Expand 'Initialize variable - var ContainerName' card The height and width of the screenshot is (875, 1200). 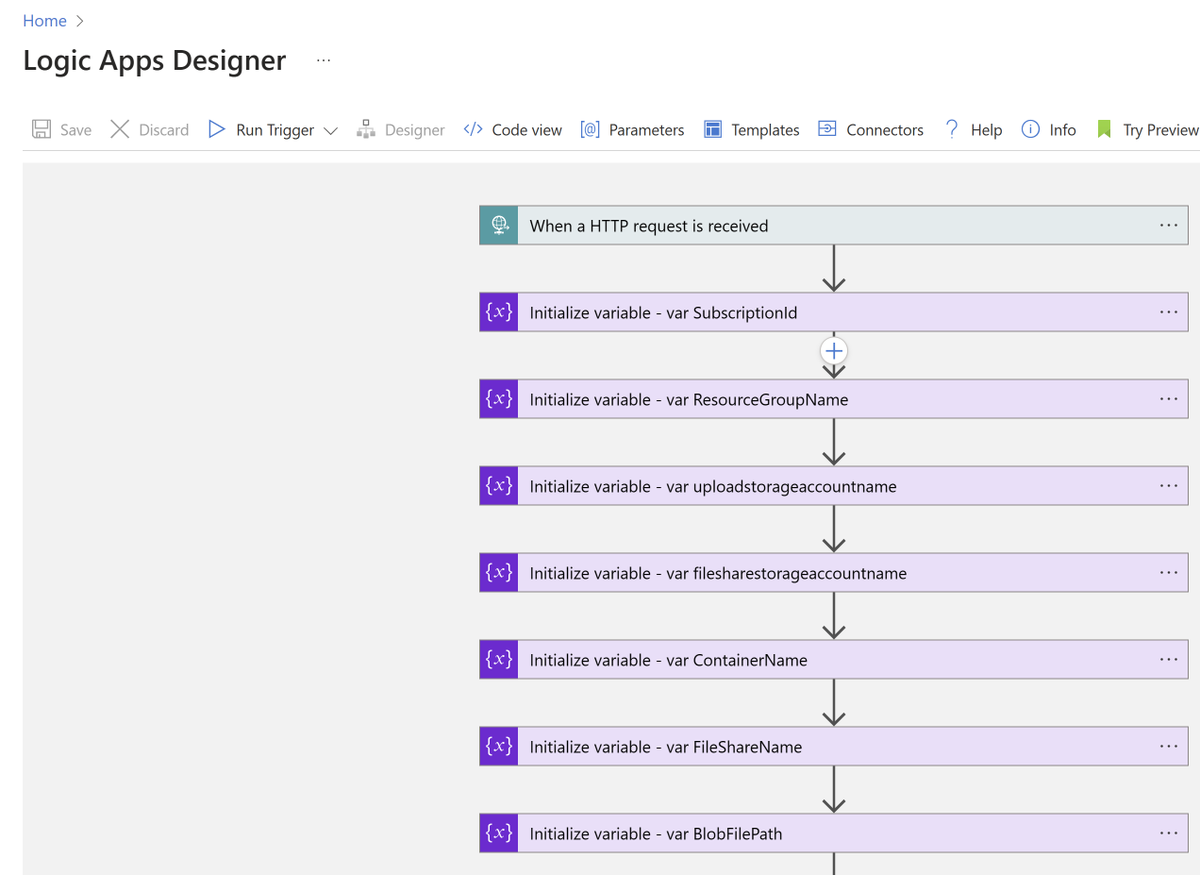pyautogui.click(x=834, y=659)
